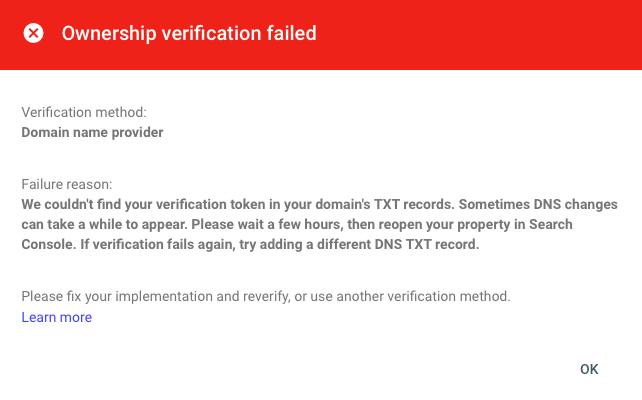Image resolution: width=642 pixels, height=400 pixels.
Task: Click empty area of red header banner
Action: (x=480, y=35)
